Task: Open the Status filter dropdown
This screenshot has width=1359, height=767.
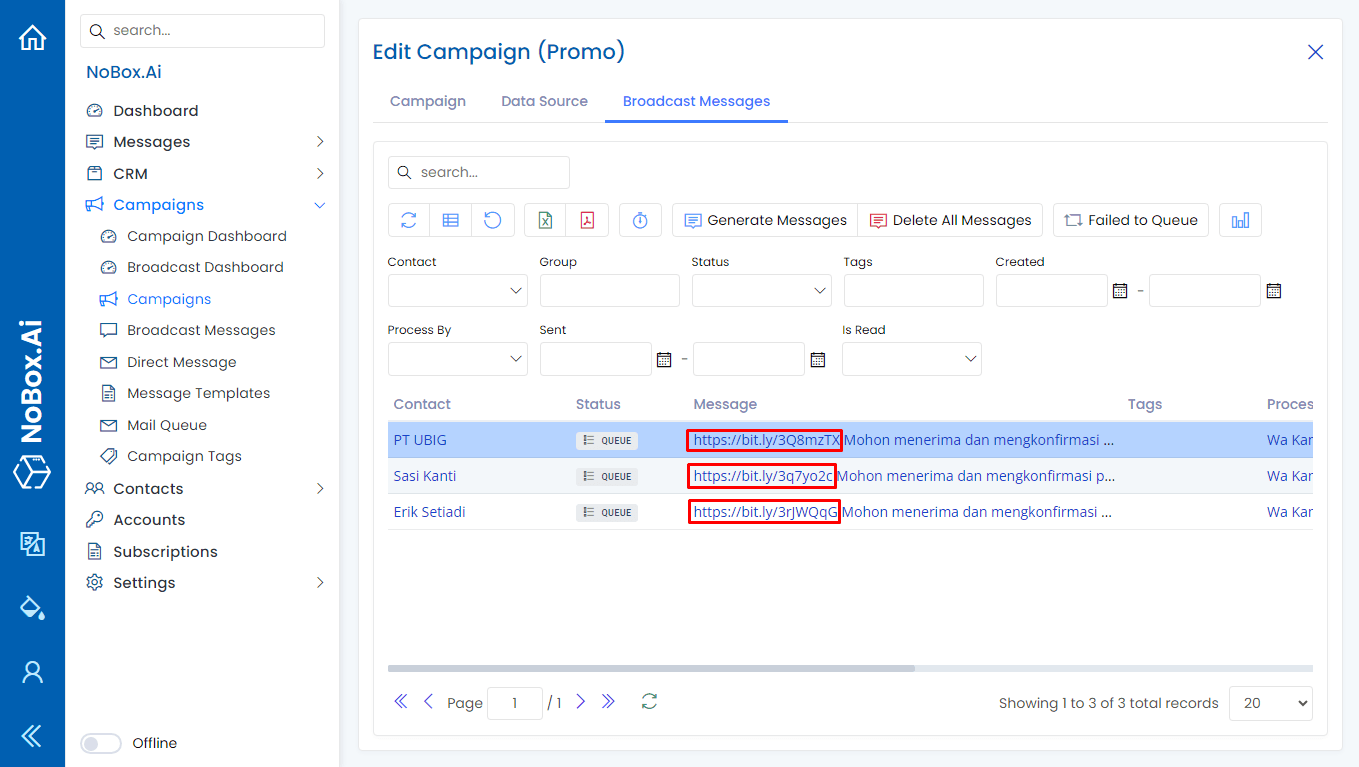Action: pos(761,290)
